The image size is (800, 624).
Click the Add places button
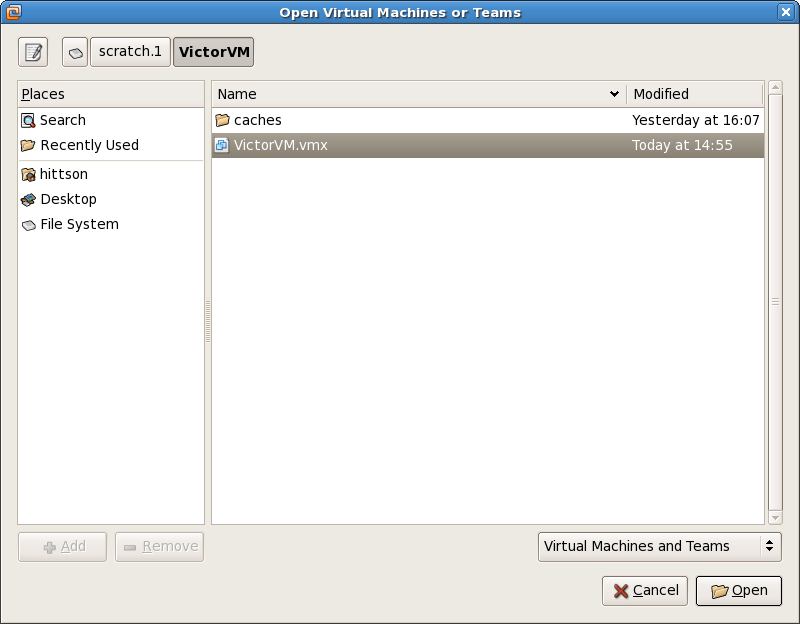coord(62,546)
